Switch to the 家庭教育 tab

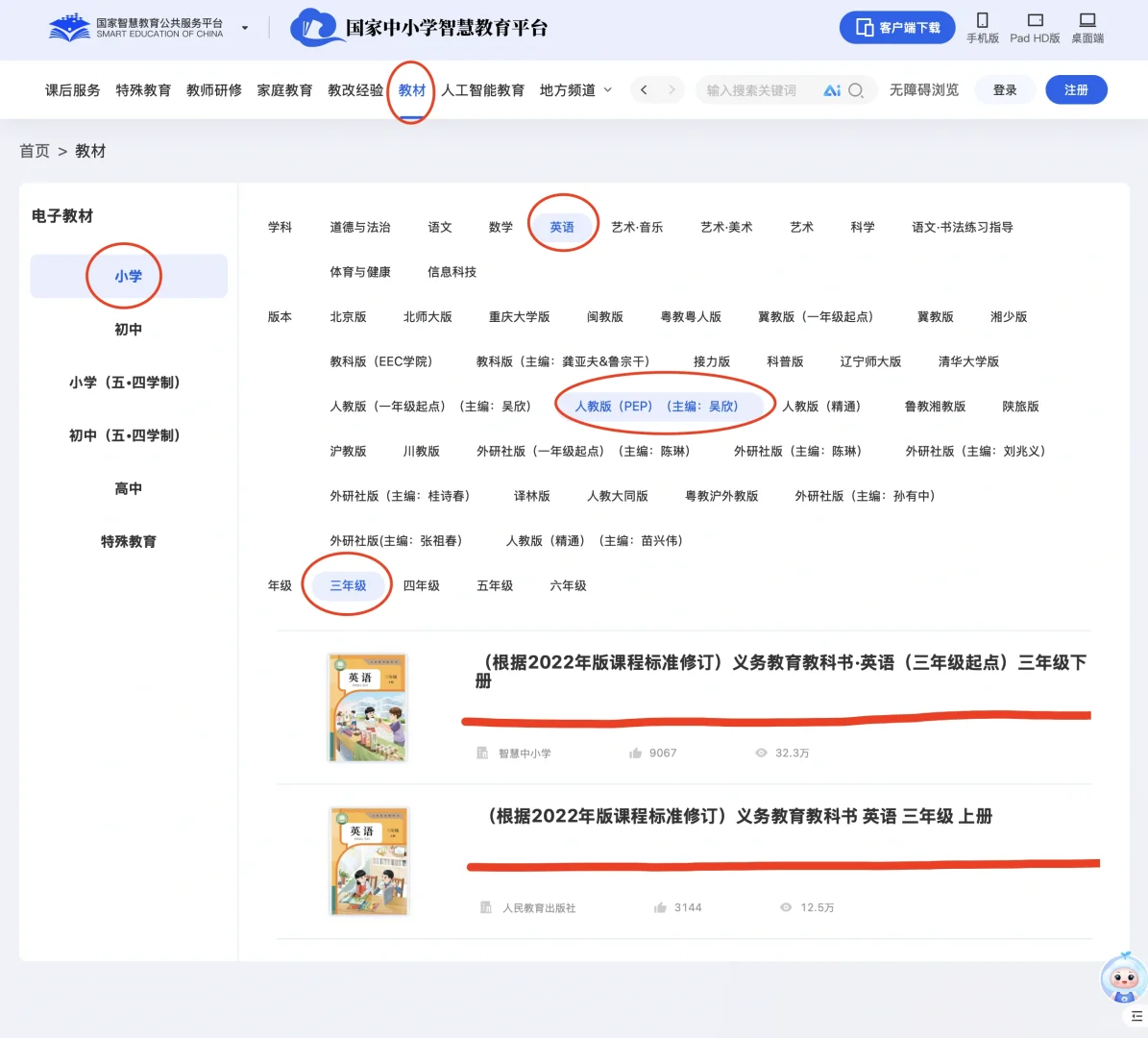284,90
